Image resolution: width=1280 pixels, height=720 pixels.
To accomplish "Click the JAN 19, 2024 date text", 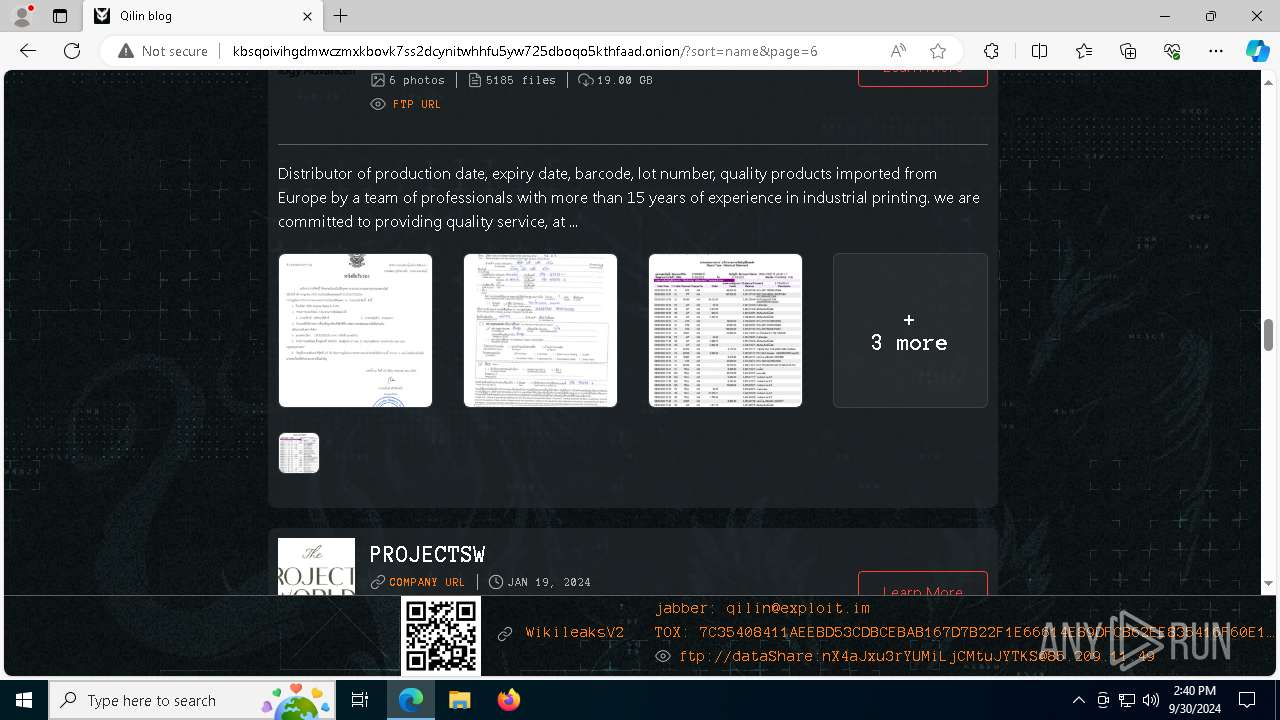I will click(549, 582).
